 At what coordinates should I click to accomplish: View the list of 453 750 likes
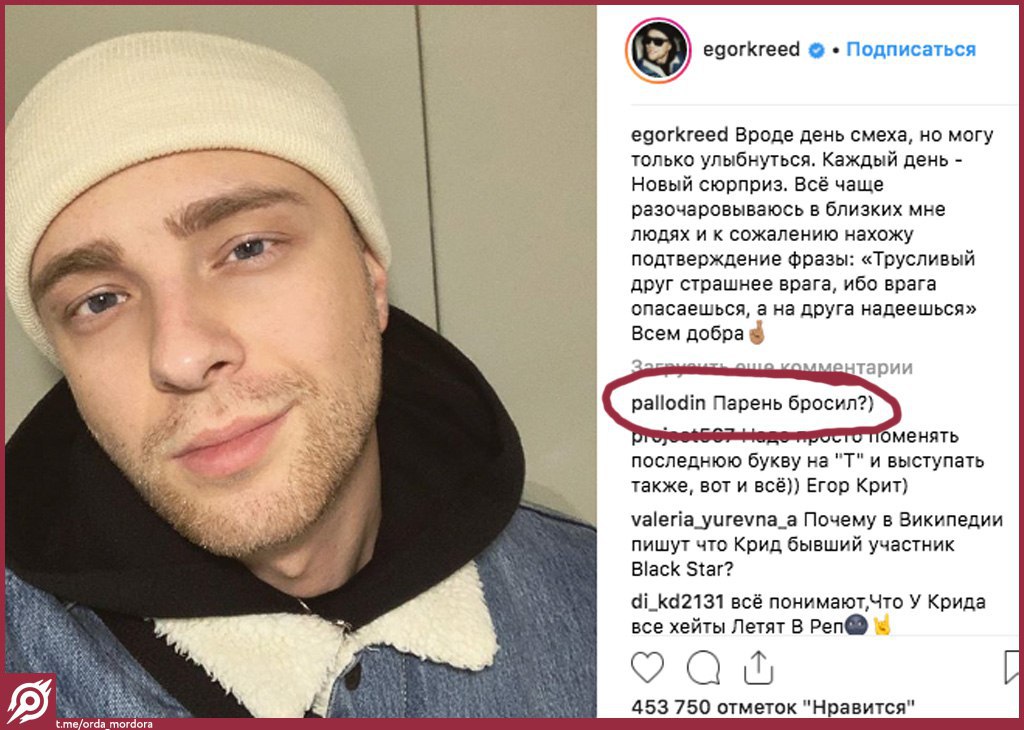773,707
